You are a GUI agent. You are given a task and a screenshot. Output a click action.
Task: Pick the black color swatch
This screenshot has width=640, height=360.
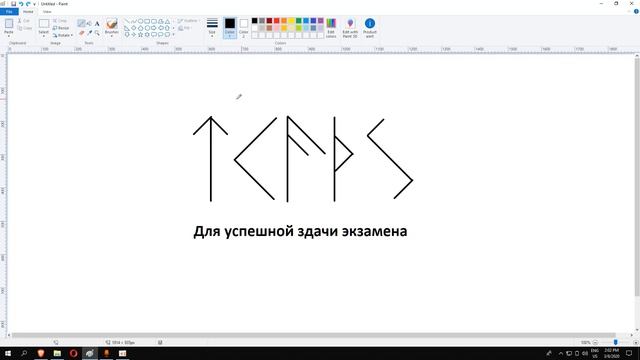coord(254,21)
